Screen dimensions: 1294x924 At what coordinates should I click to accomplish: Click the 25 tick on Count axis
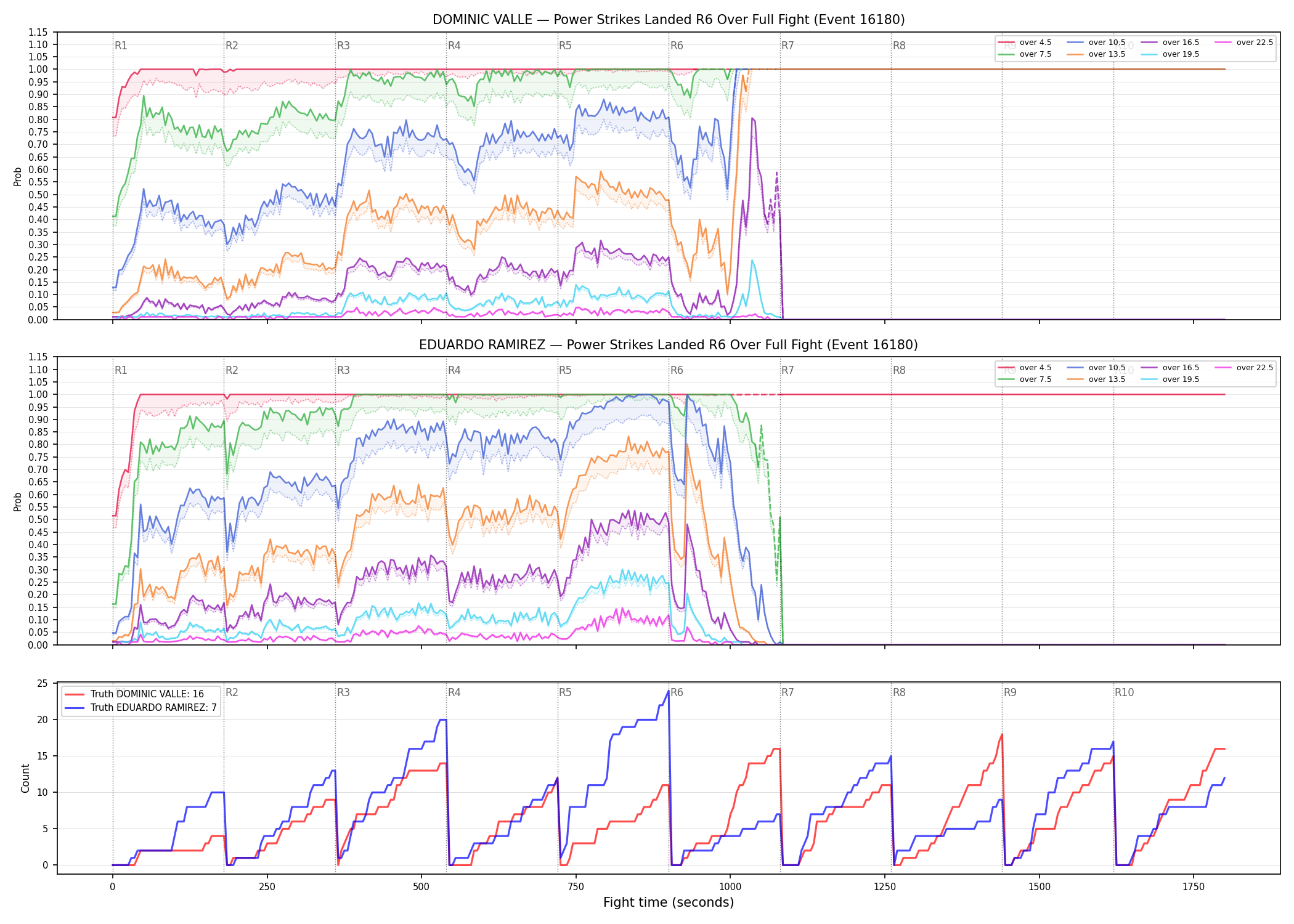[43, 683]
